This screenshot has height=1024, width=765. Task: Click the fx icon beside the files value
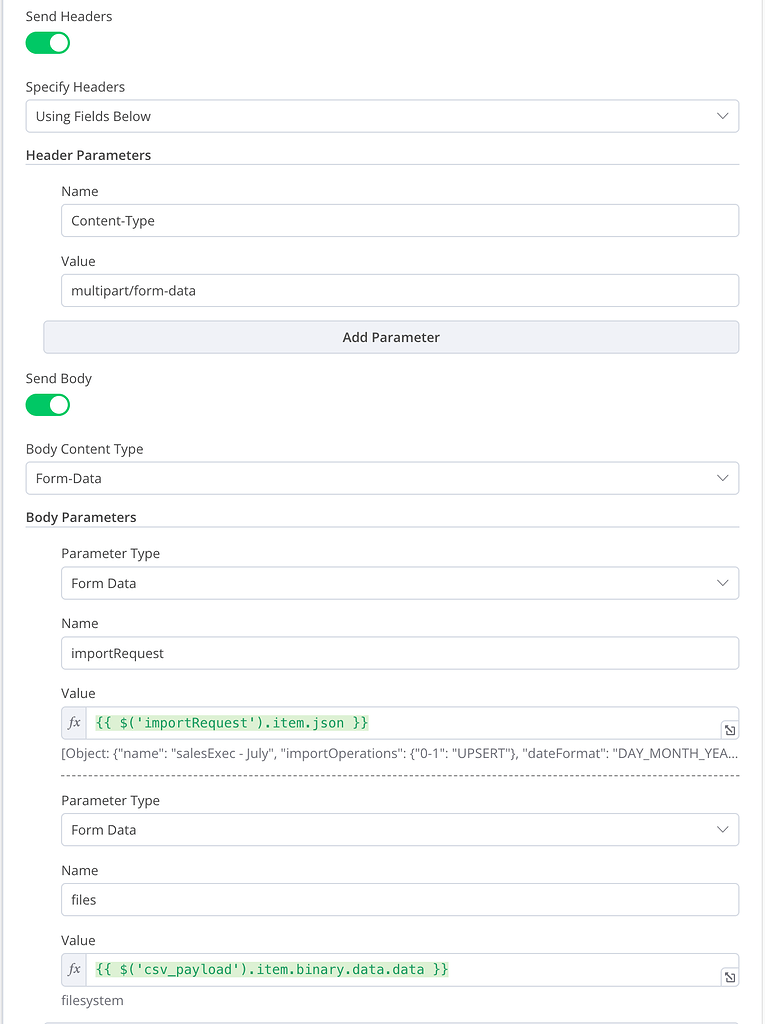[x=74, y=969]
